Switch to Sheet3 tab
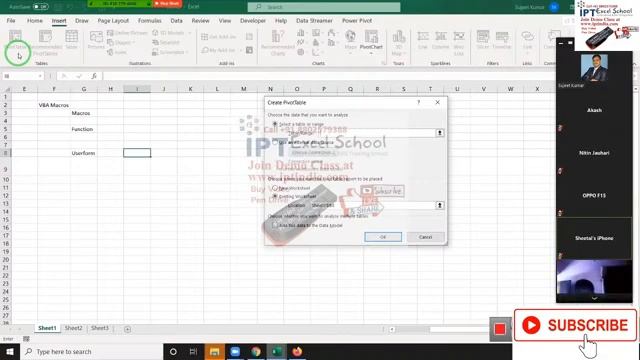The width and height of the screenshot is (640, 360). [x=100, y=328]
